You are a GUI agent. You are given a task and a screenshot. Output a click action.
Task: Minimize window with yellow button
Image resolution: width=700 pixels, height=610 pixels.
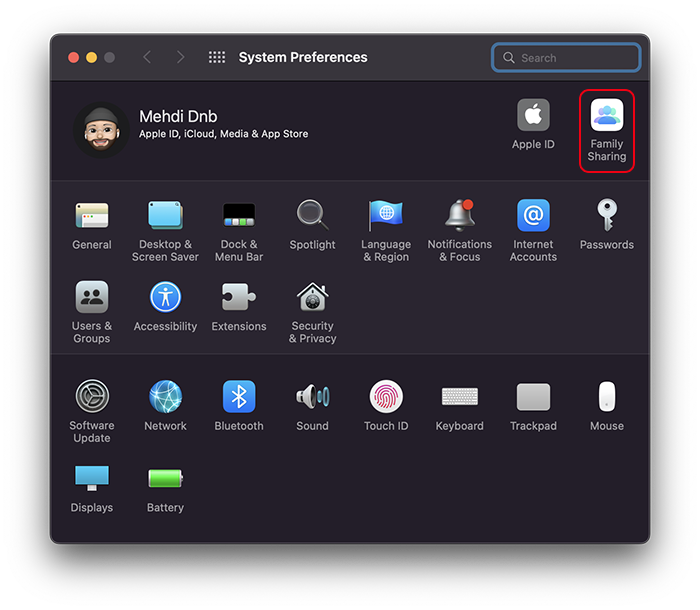click(92, 58)
